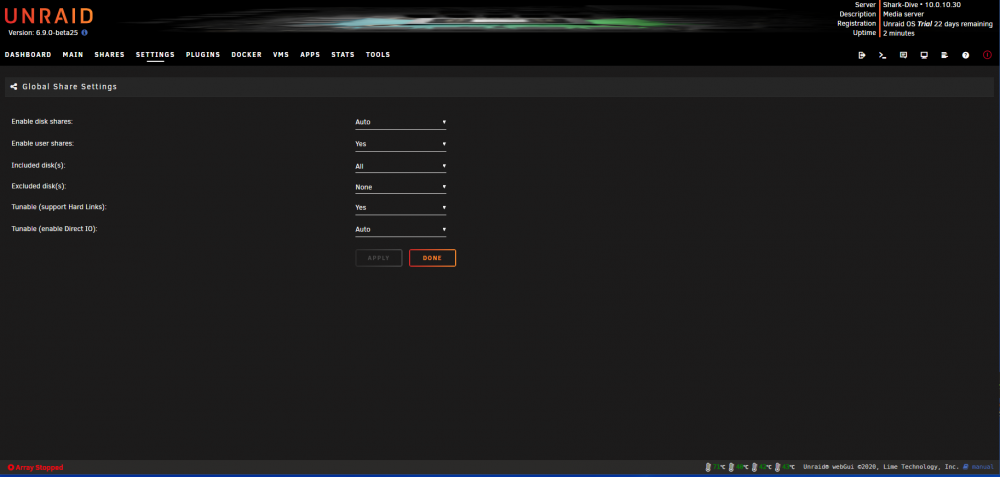Screen dimensions: 1000x477
Task: Open the support Hard Links tunable dropdown
Action: pyautogui.click(x=401, y=207)
